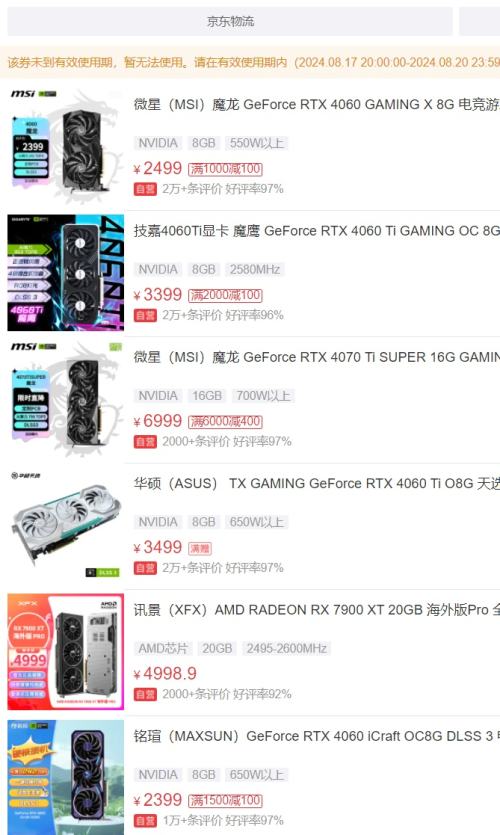Screen dimensions: 500x835
Task: Click the 16GB spec tag
Action: pyautogui.click(x=207, y=396)
